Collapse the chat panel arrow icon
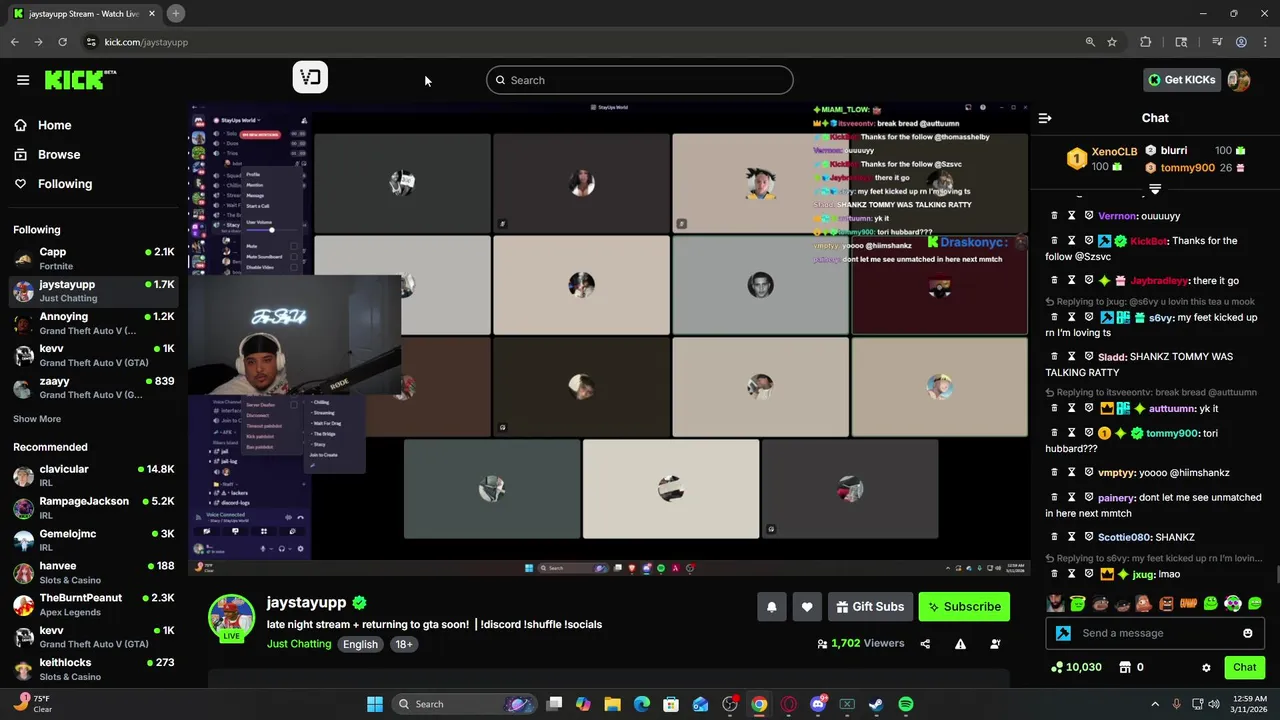This screenshot has height=720, width=1280. pos(1045,118)
